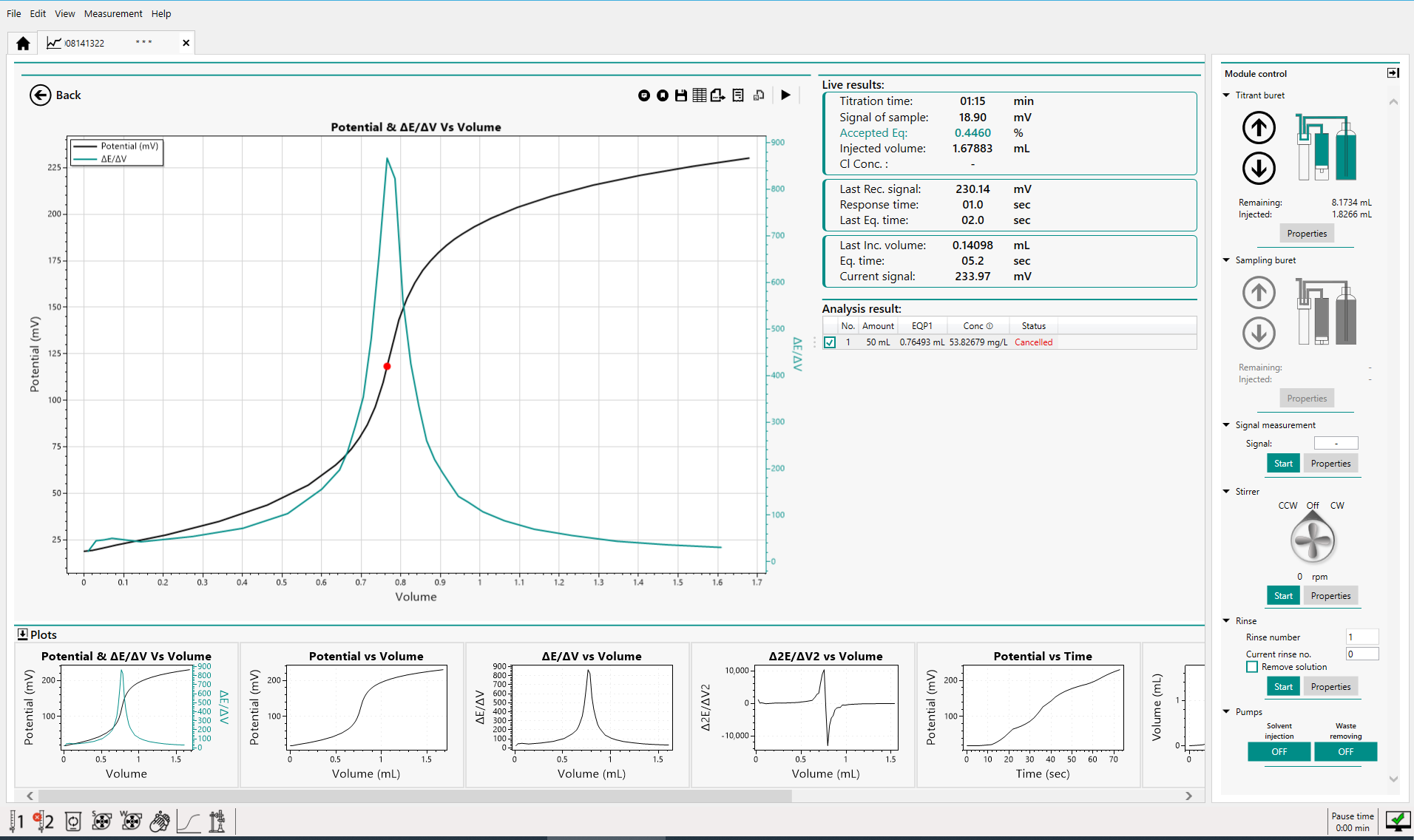The image size is (1414, 840).
Task: Click the save floppy disk icon
Action: click(x=680, y=95)
